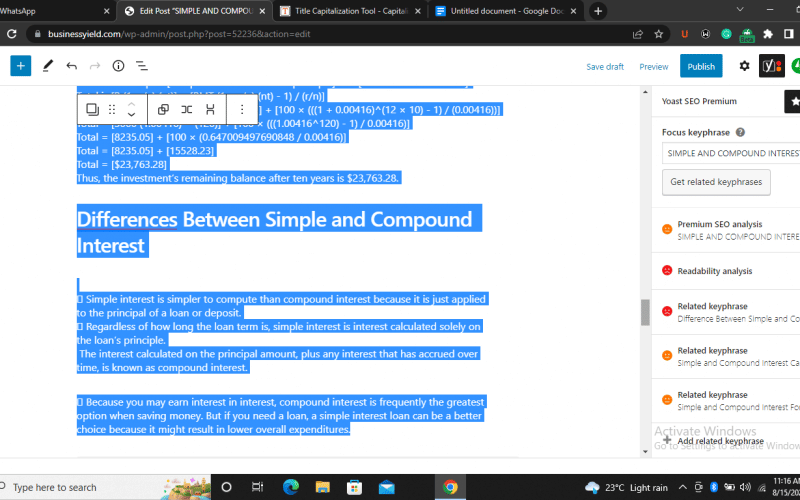Click the block move up/down arrows
This screenshot has height=500, width=800.
(131, 109)
